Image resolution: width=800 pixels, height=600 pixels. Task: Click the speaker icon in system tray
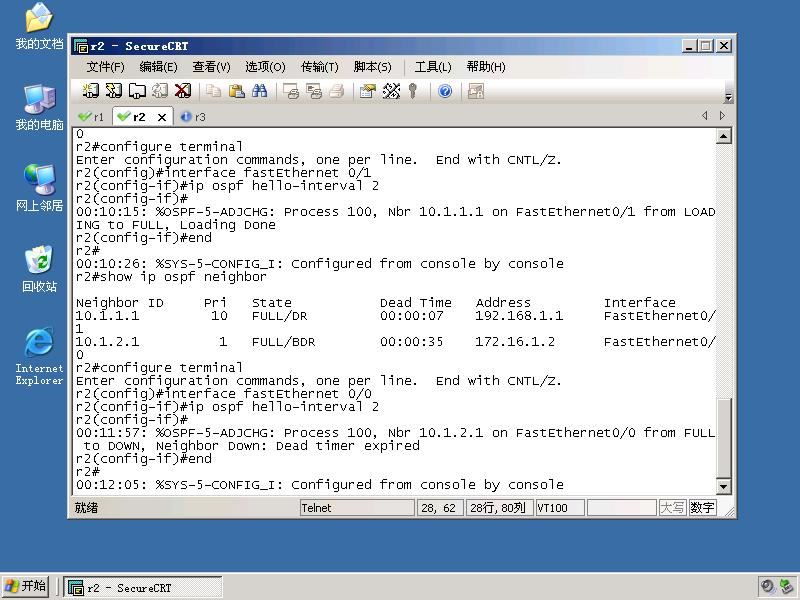(x=767, y=586)
